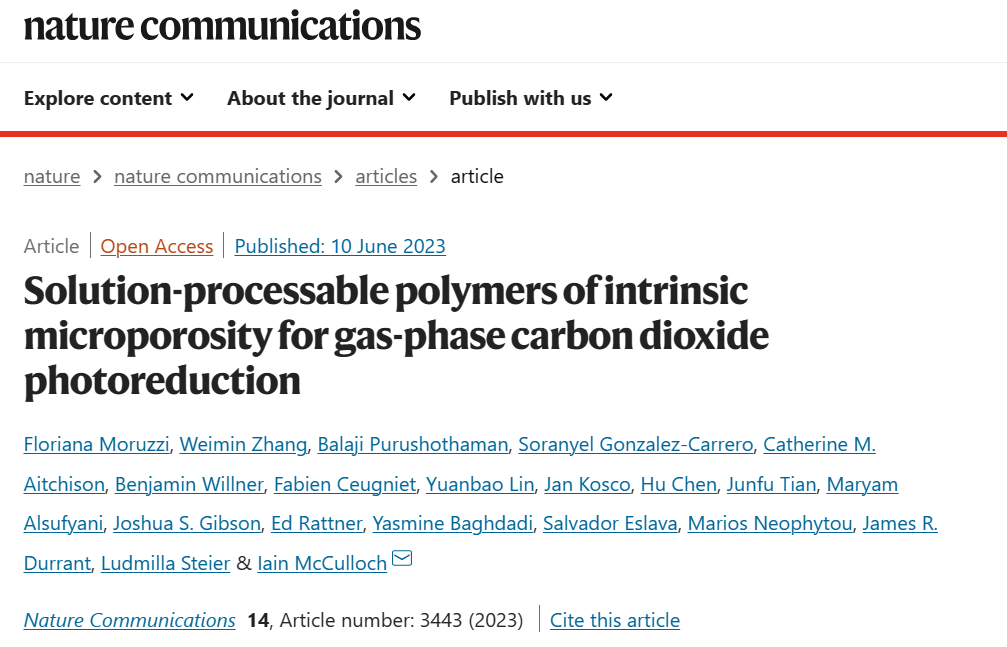View Ludmilla Steier author info
The width and height of the screenshot is (1007, 647).
pyautogui.click(x=166, y=563)
